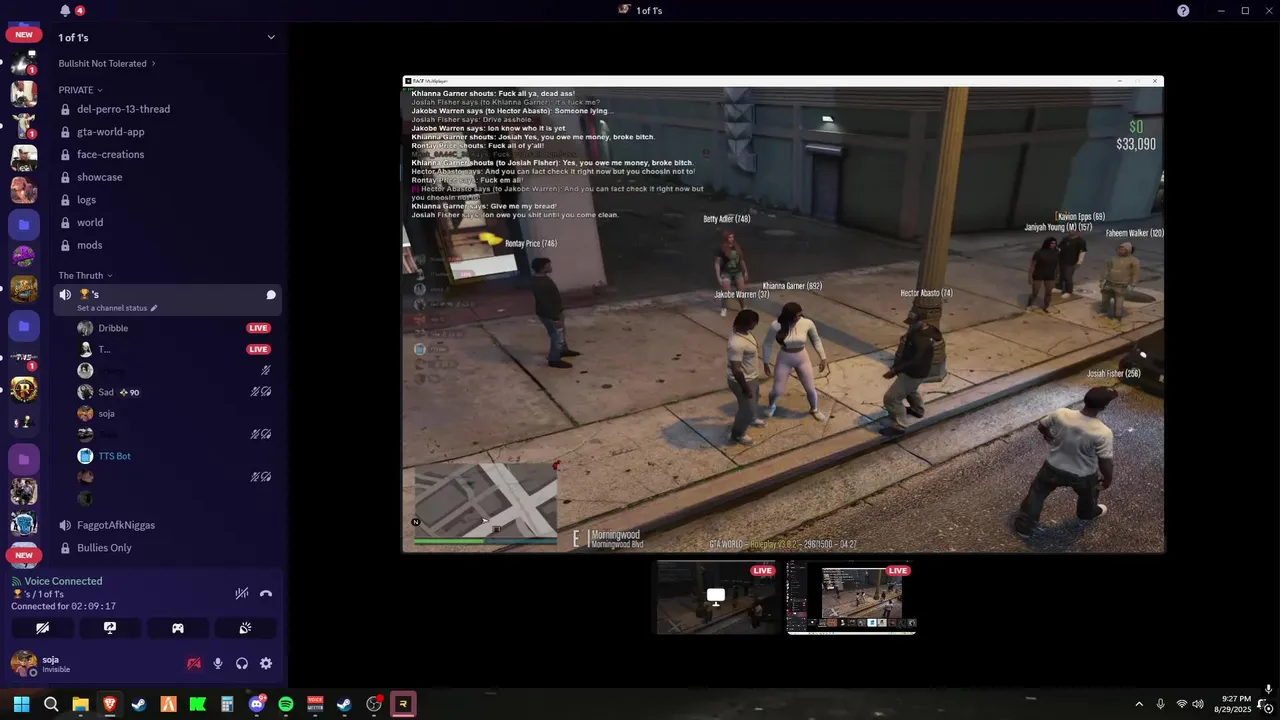Toggle noise suppression icon in voice panel
This screenshot has height=720, width=1280.
coord(241,593)
